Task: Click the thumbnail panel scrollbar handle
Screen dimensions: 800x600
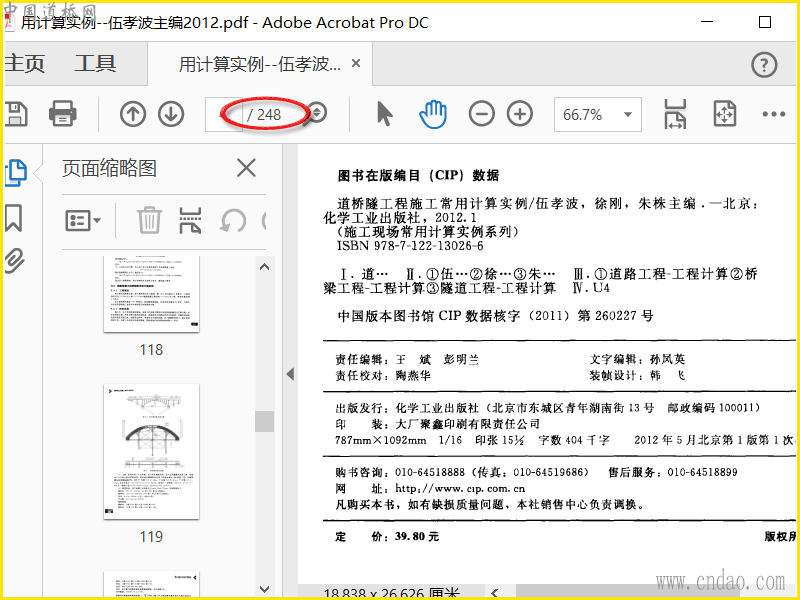Action: pyautogui.click(x=264, y=421)
